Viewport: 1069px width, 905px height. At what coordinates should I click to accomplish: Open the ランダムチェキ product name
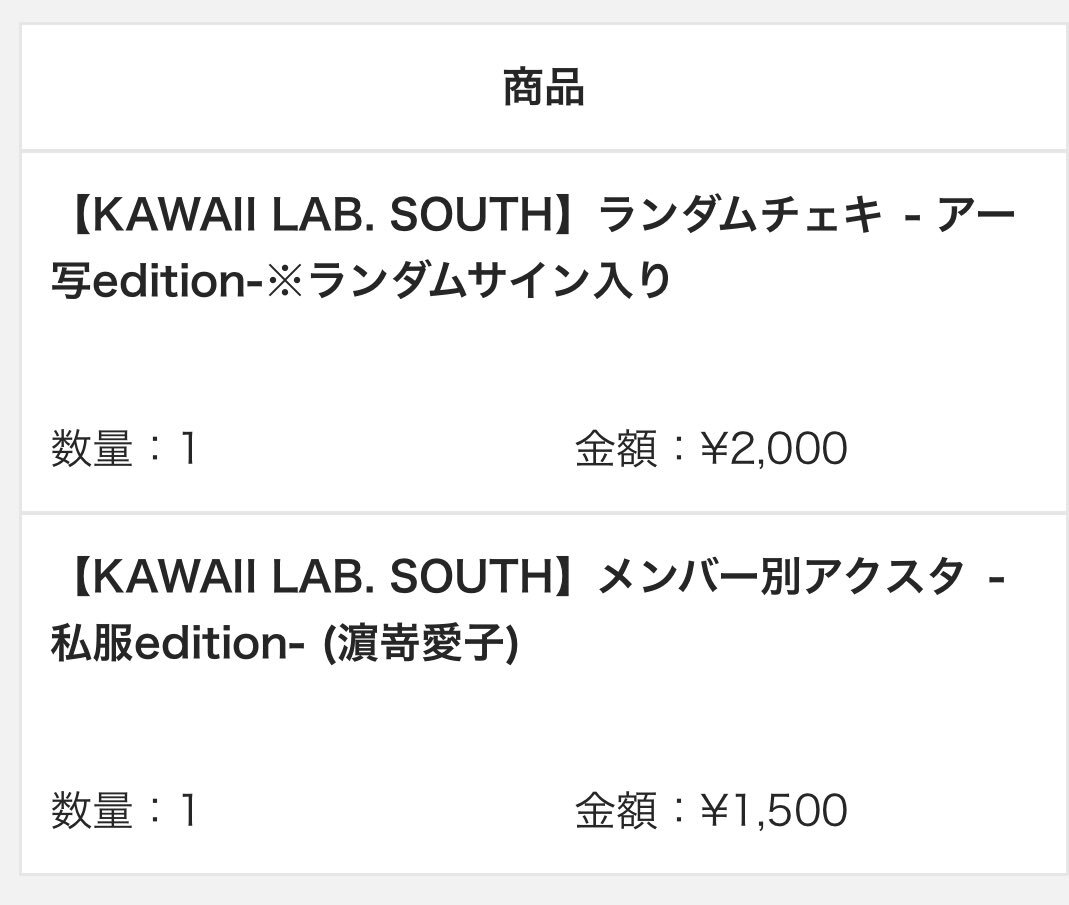point(740,216)
